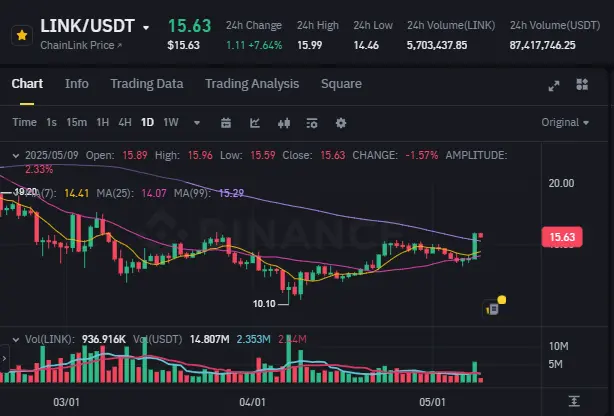Viewport: 614px width, 416px height.
Task: Select the 1s interval
Action: point(51,122)
